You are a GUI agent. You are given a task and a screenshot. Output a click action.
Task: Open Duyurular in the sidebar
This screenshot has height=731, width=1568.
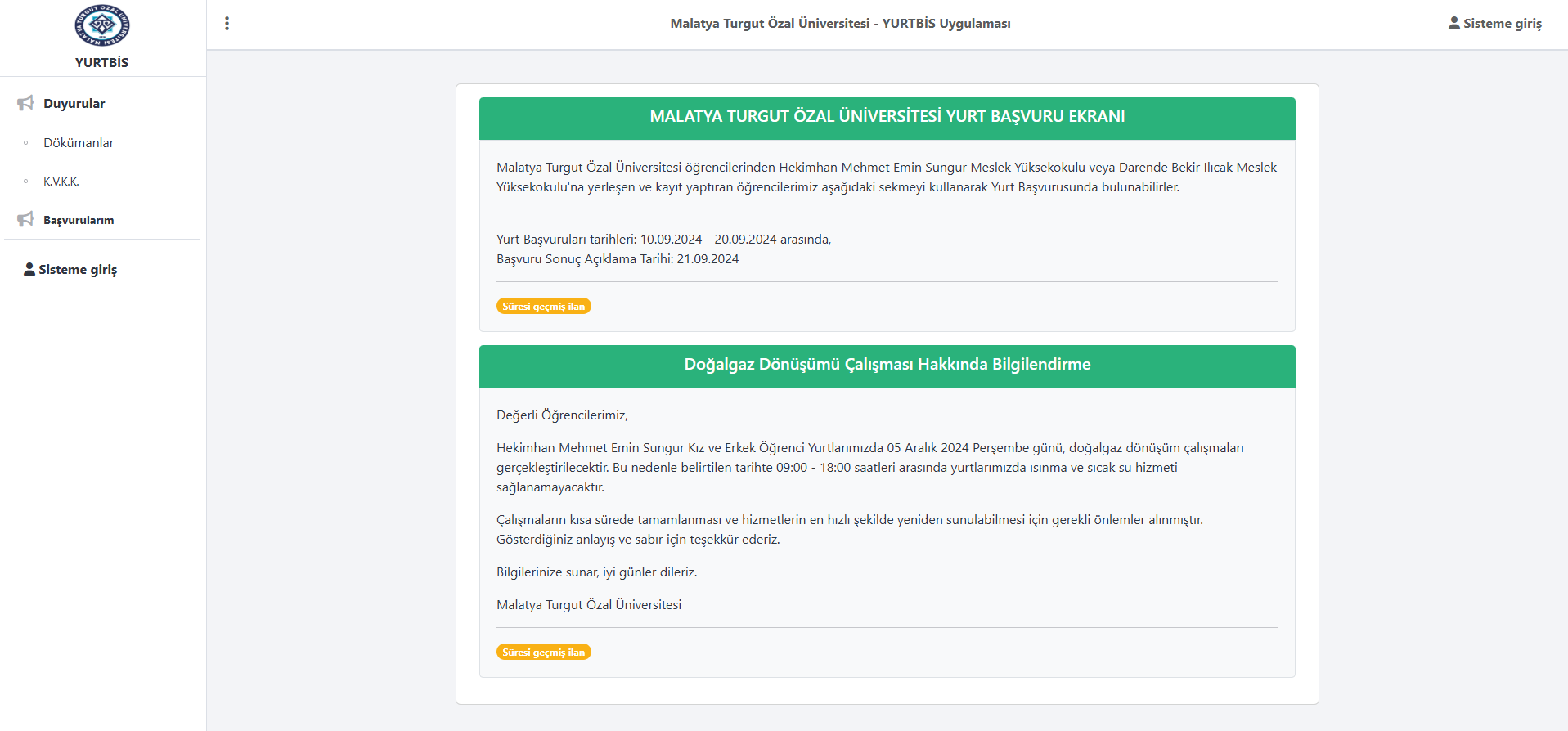74,104
